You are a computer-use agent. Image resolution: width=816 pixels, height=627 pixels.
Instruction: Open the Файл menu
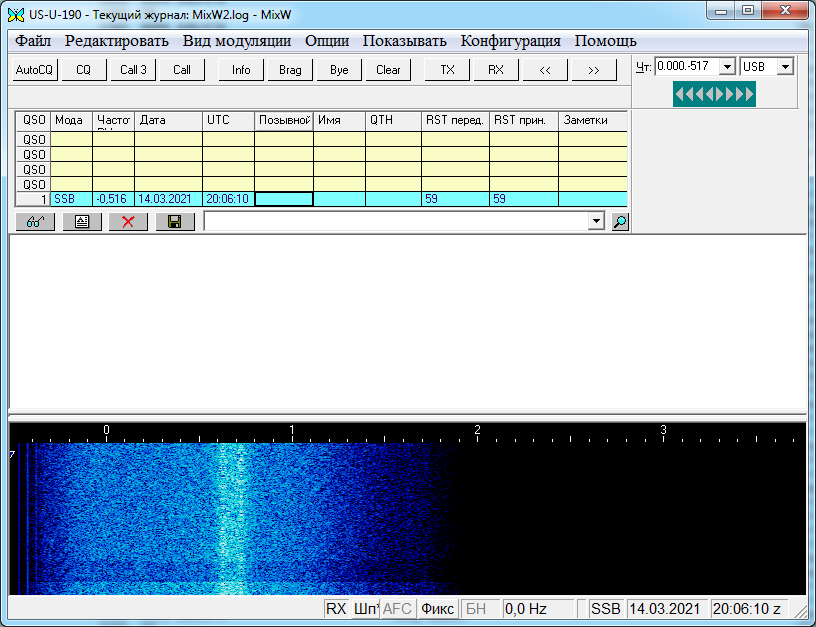[33, 41]
